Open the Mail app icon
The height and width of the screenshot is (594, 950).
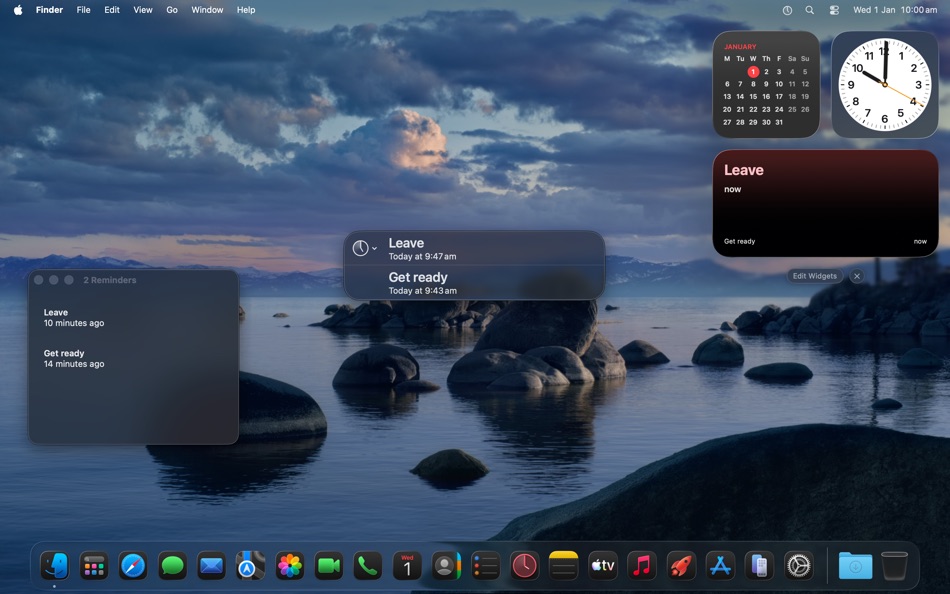tap(211, 565)
